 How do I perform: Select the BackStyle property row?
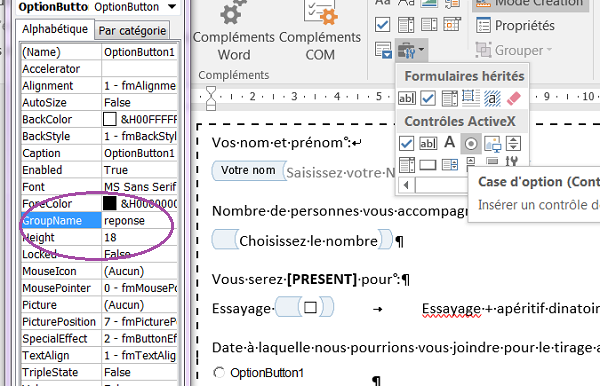99,136
